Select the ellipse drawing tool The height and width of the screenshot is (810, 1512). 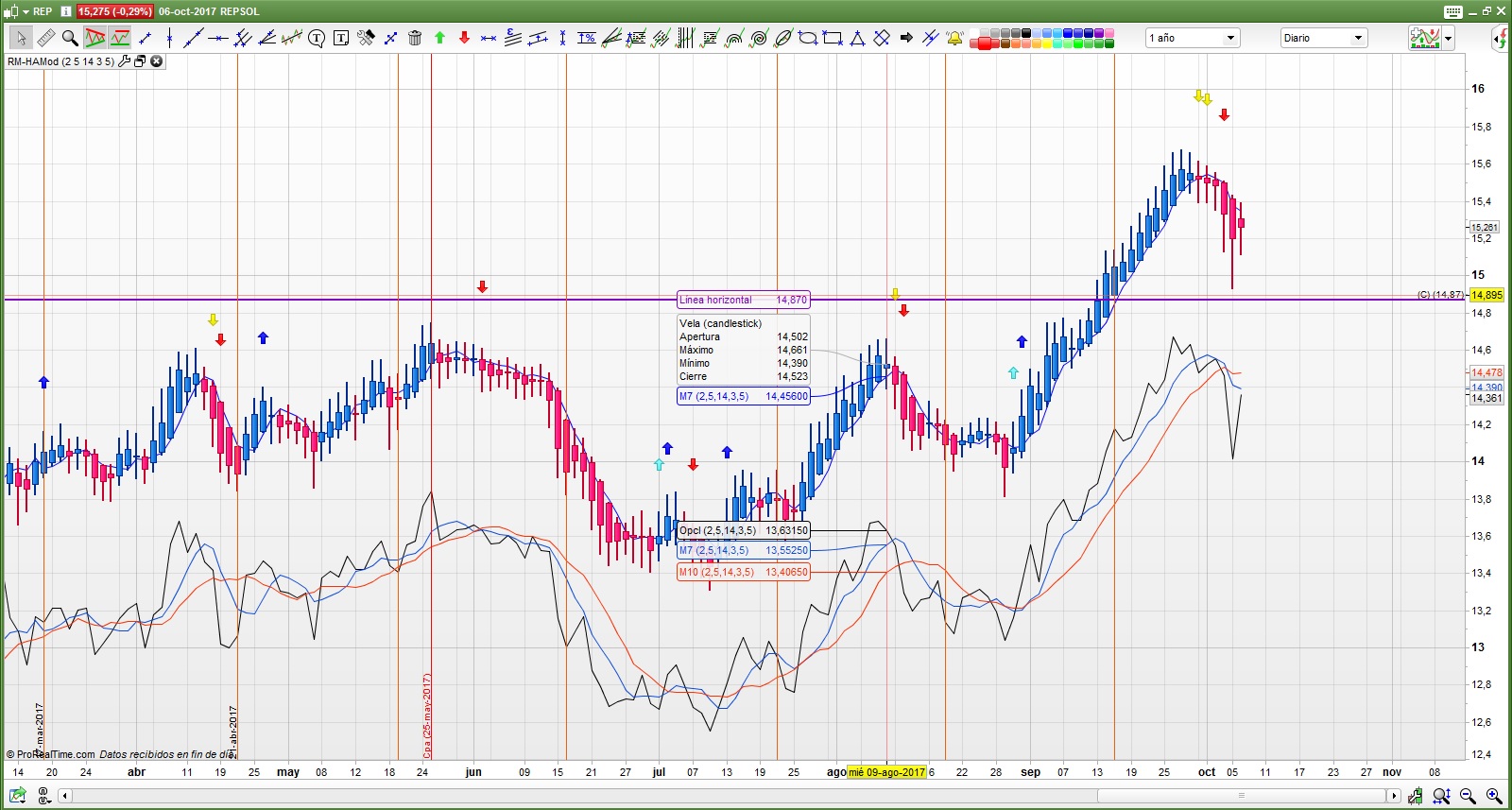click(808, 38)
